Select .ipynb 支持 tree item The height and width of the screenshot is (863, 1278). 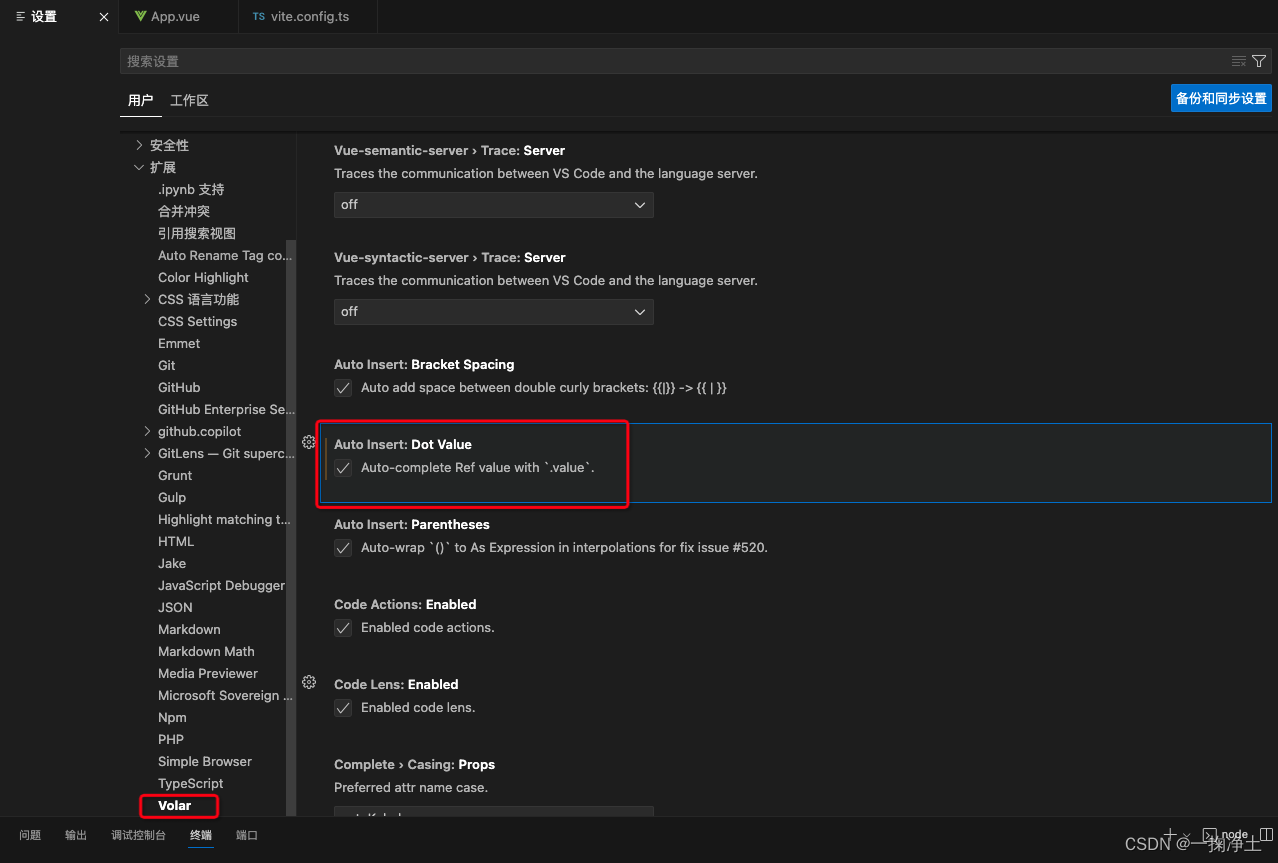[x=191, y=189]
